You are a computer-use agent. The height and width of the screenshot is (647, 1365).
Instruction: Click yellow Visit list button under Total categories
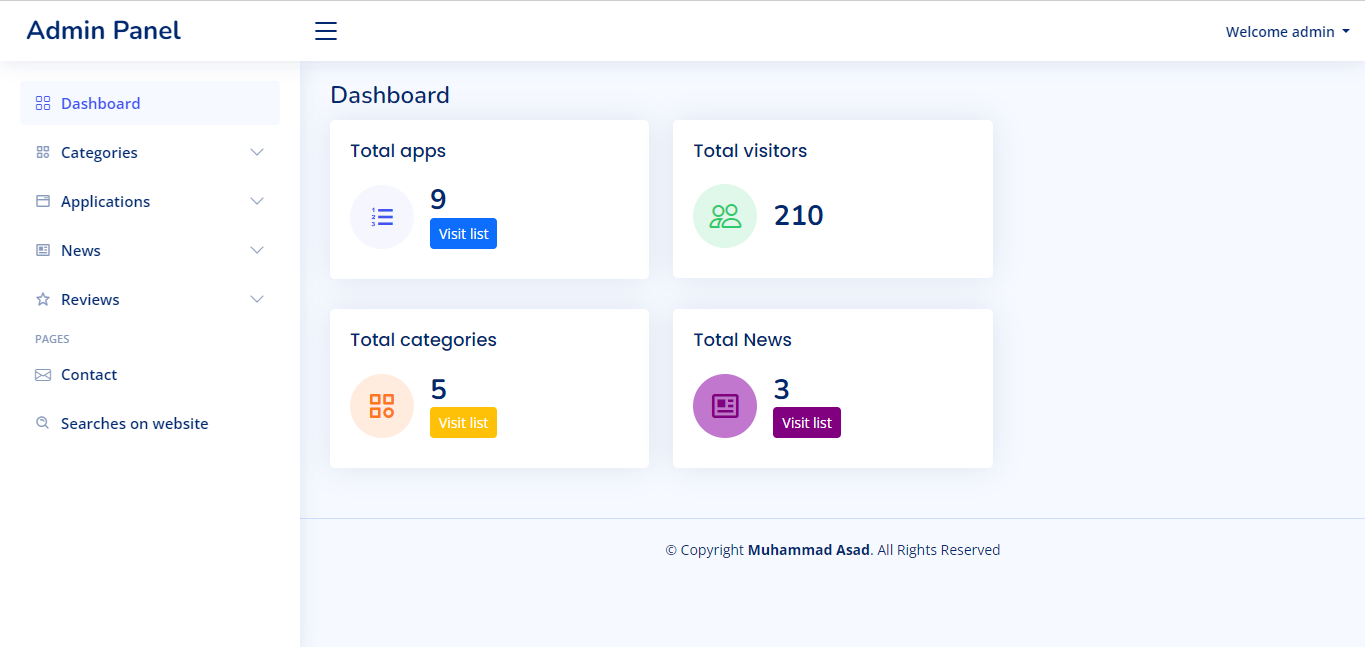click(463, 423)
